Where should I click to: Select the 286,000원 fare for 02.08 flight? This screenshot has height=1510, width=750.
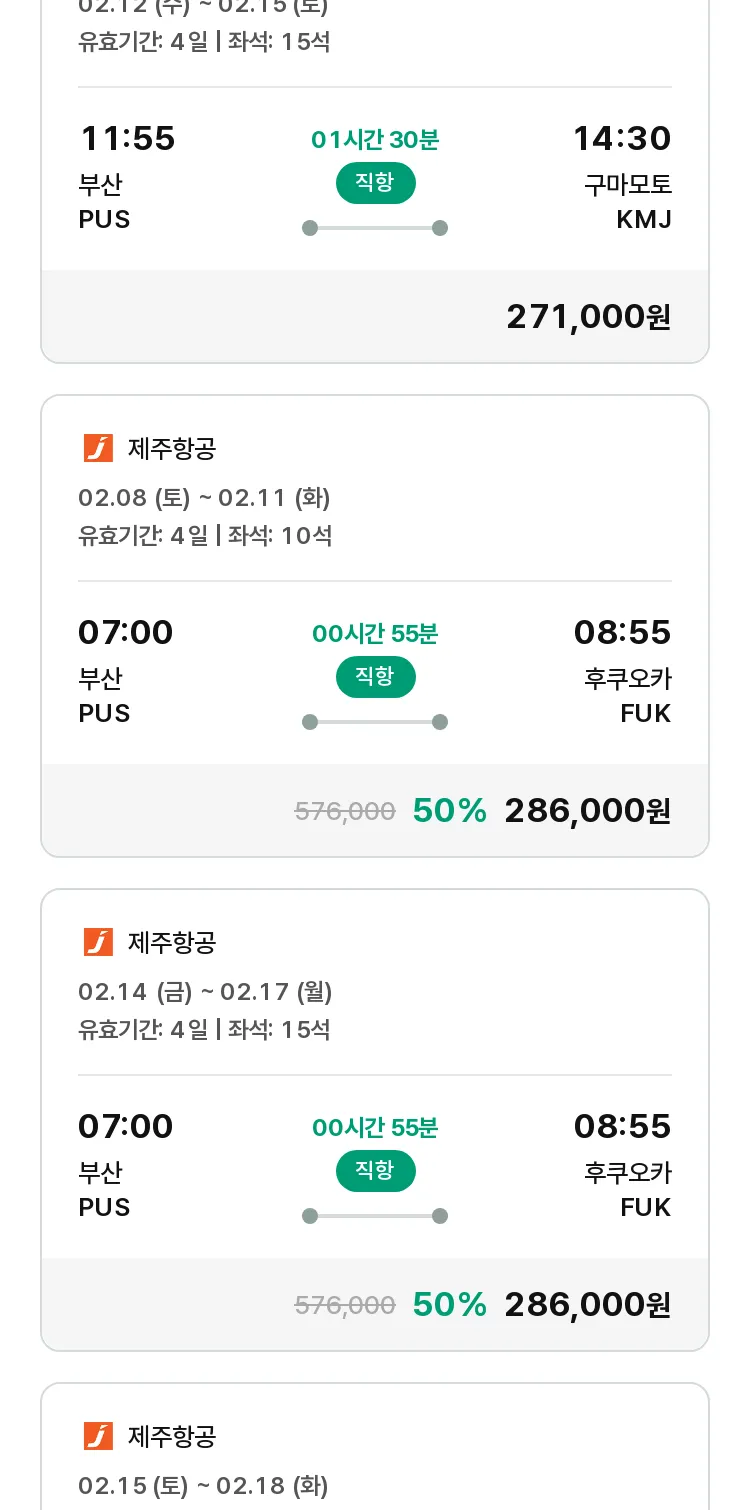coord(587,811)
